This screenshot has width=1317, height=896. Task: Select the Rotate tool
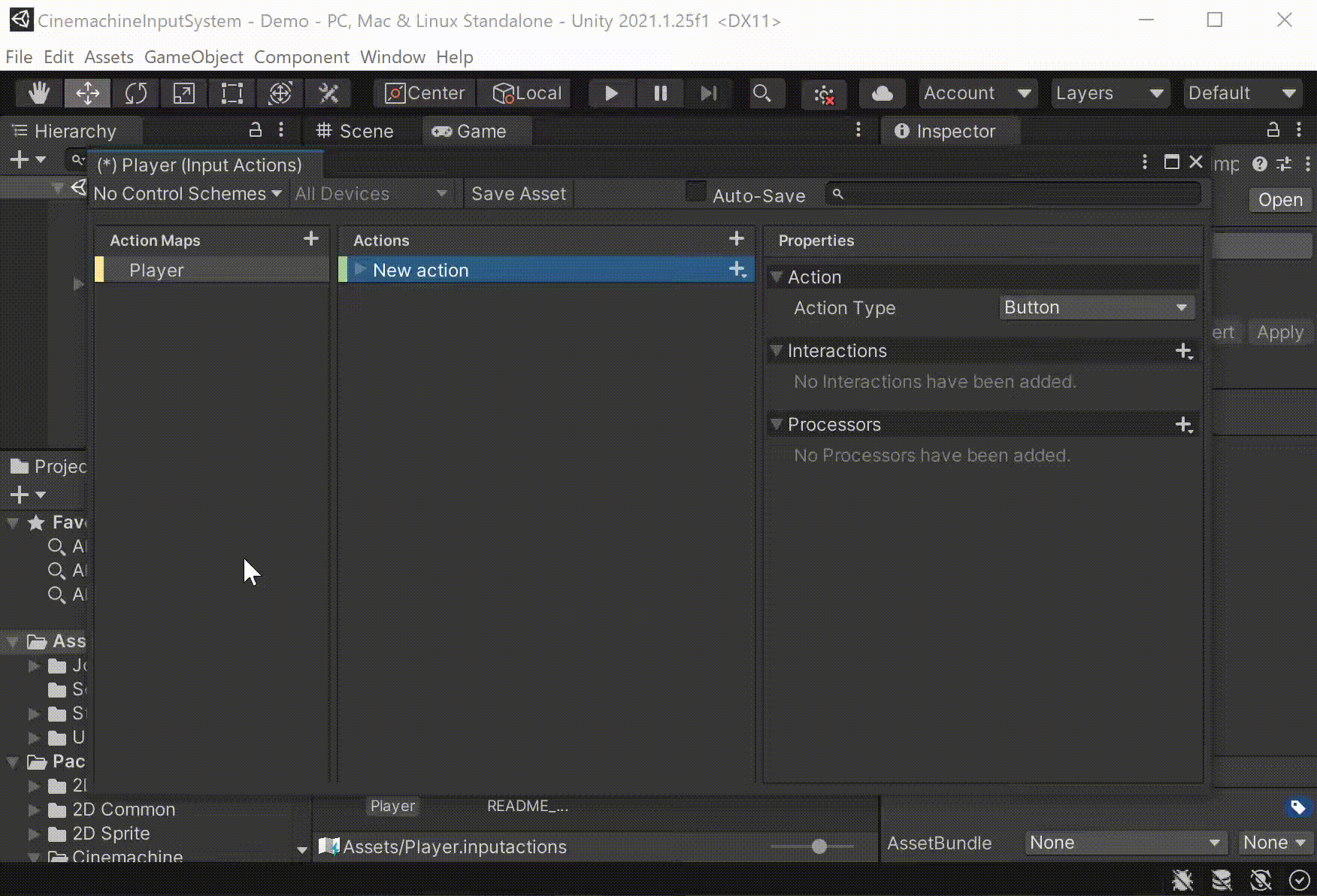(x=136, y=93)
